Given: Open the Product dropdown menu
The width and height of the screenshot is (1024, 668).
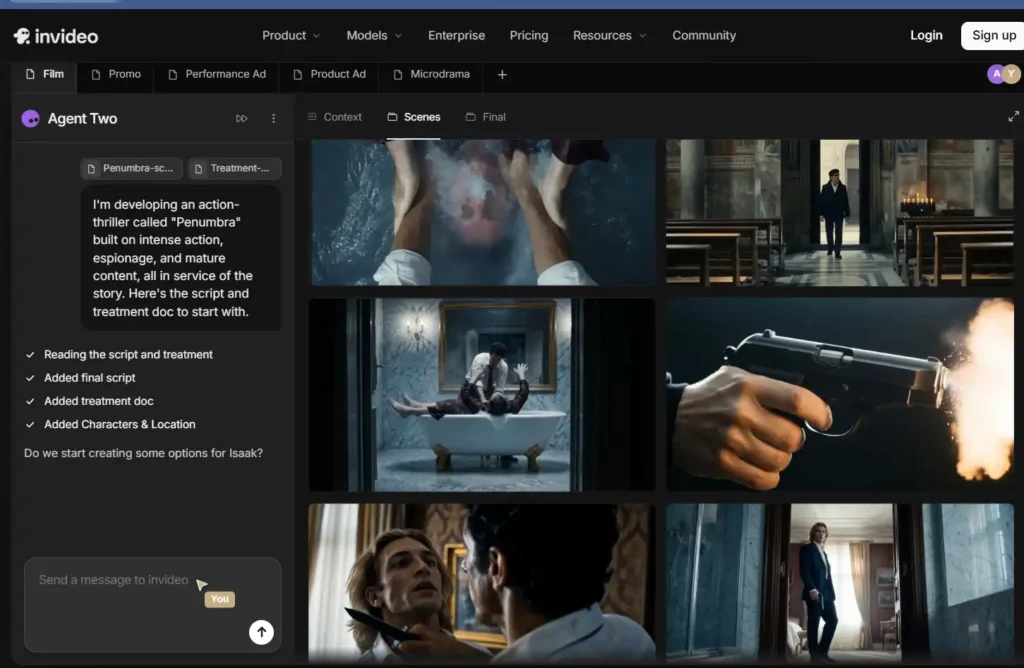Looking at the screenshot, I should pos(291,35).
